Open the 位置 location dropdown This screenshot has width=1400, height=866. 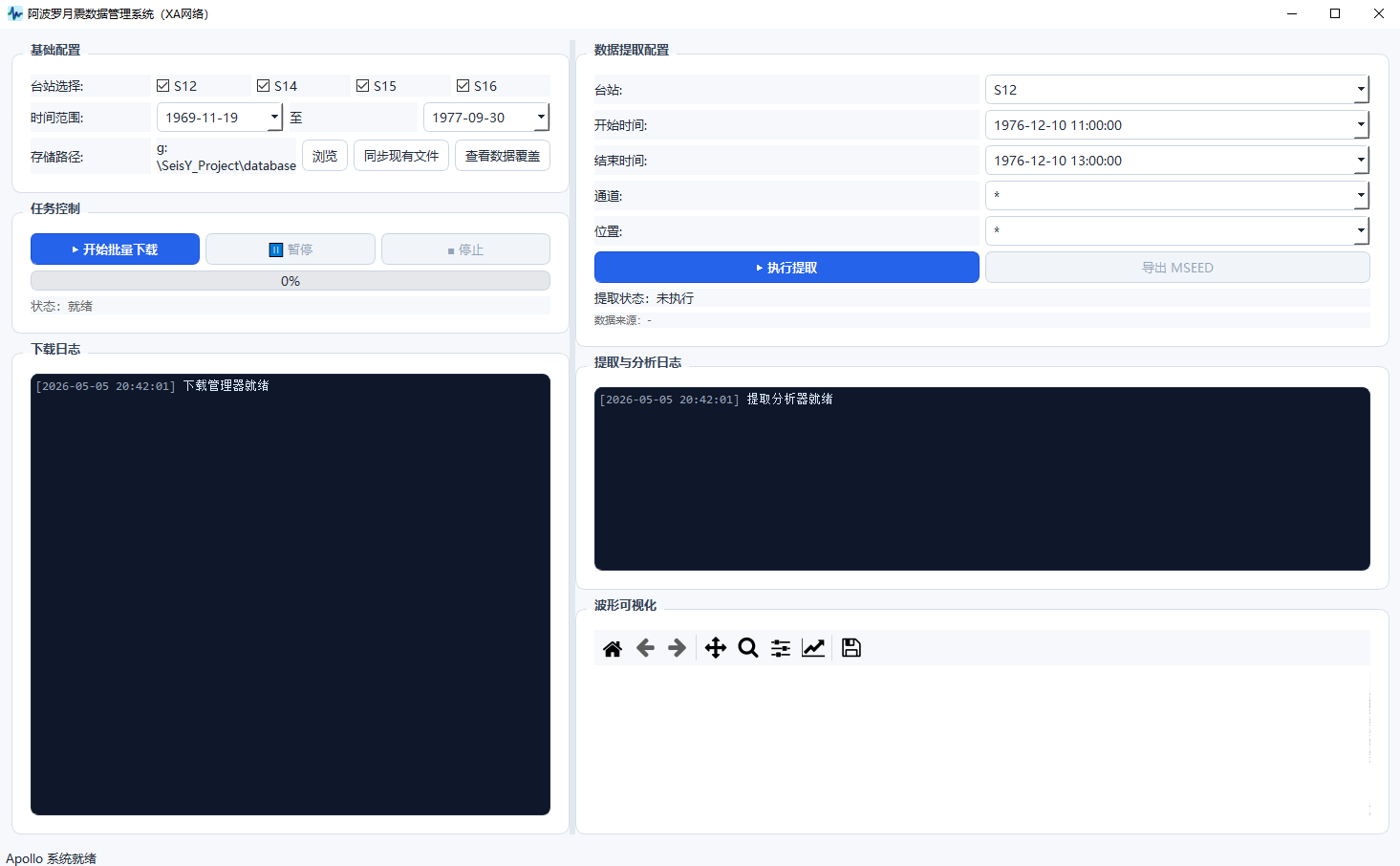click(1361, 231)
